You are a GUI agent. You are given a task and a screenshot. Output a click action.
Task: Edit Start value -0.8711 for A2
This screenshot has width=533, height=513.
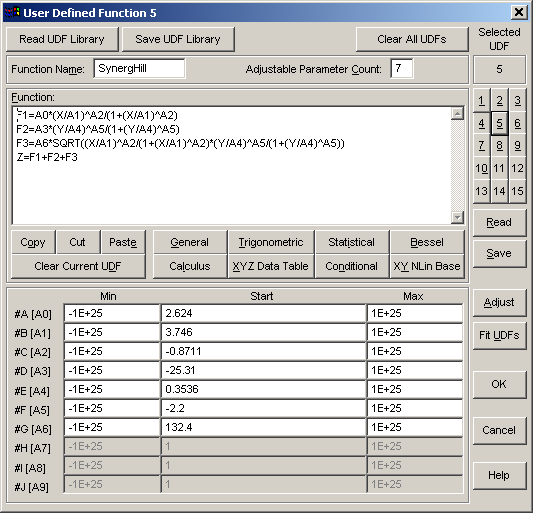tap(263, 352)
